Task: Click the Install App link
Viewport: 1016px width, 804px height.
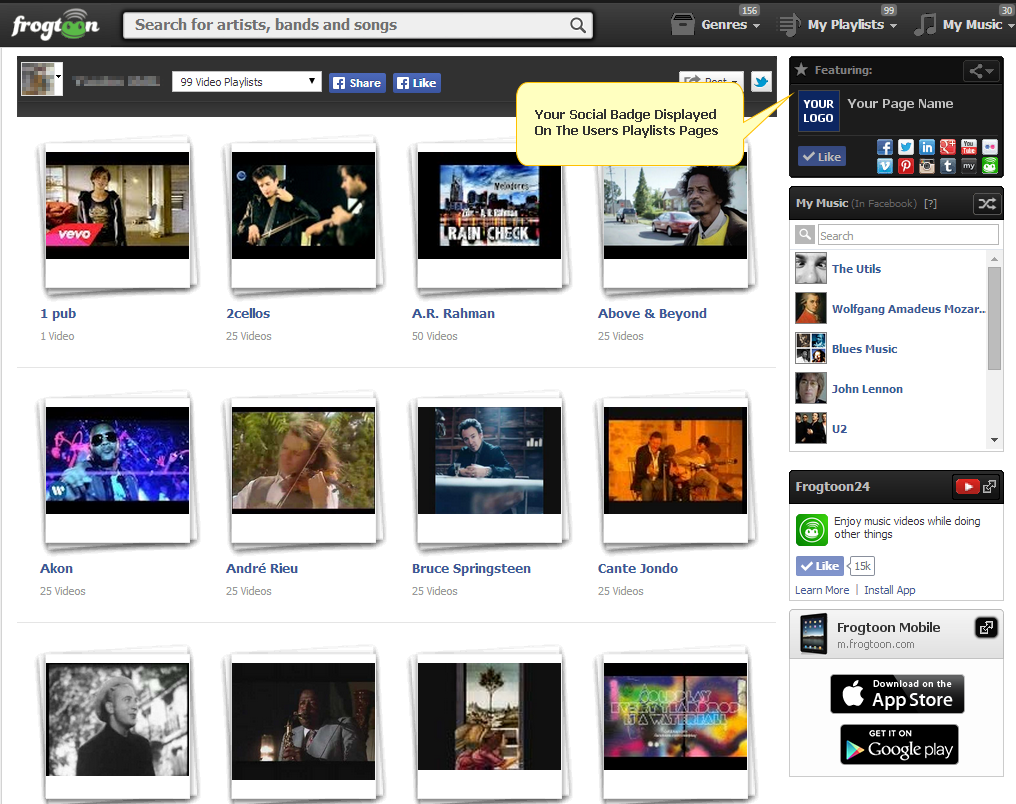Action: point(889,590)
